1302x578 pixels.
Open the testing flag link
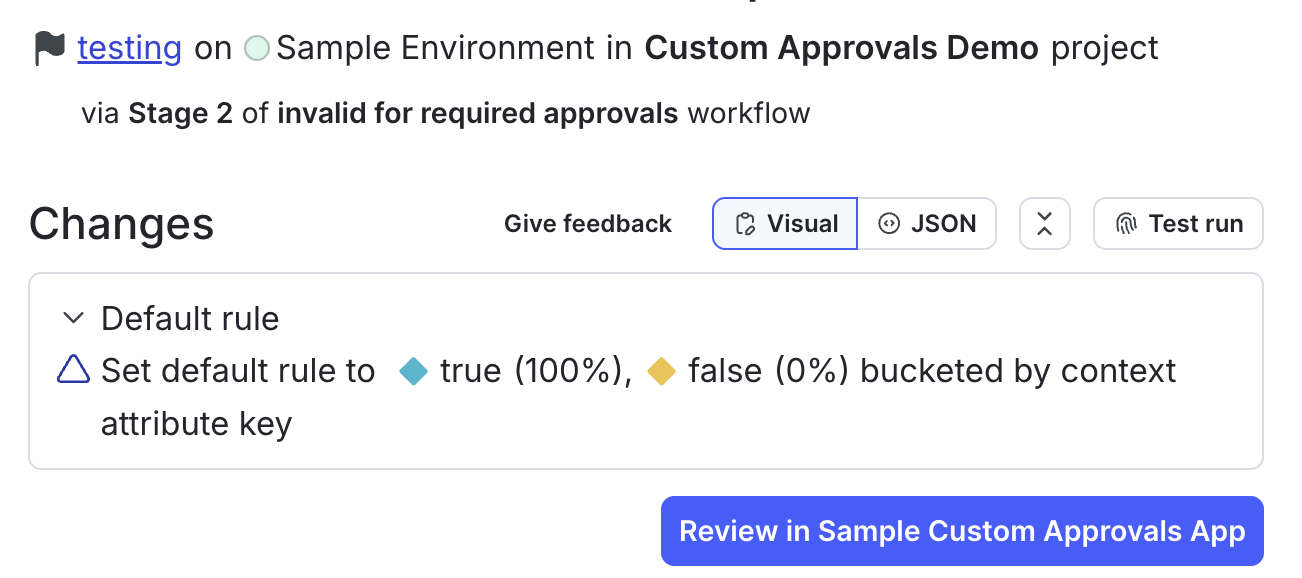click(x=129, y=47)
